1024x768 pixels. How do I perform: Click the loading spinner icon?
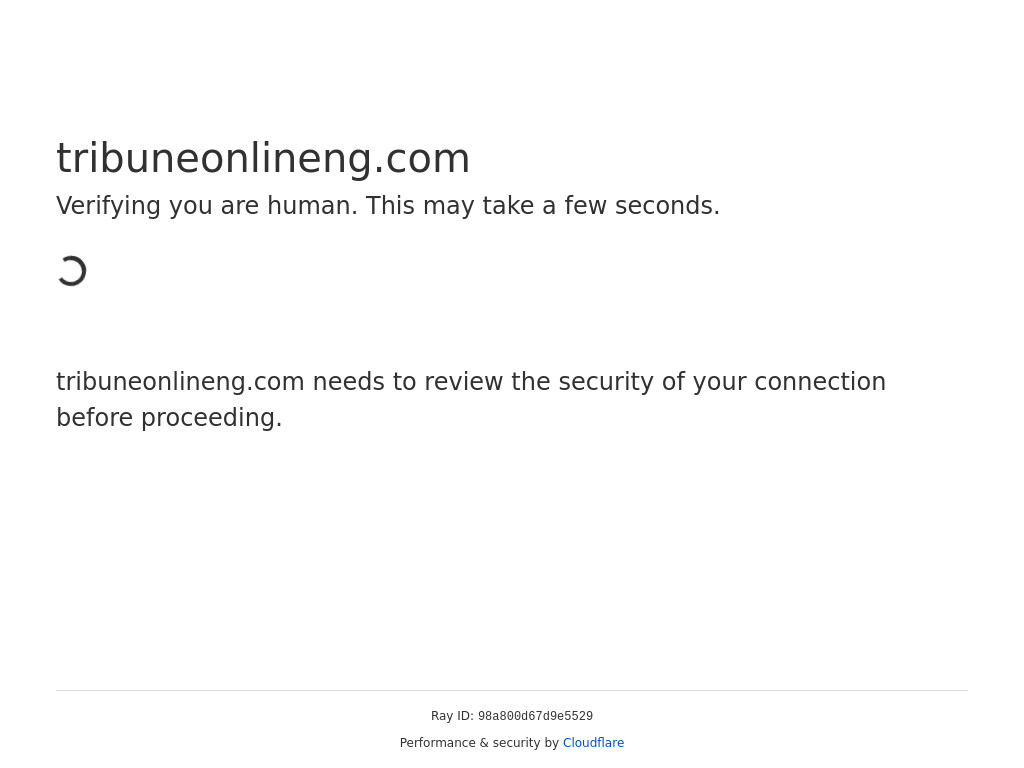click(x=72, y=271)
